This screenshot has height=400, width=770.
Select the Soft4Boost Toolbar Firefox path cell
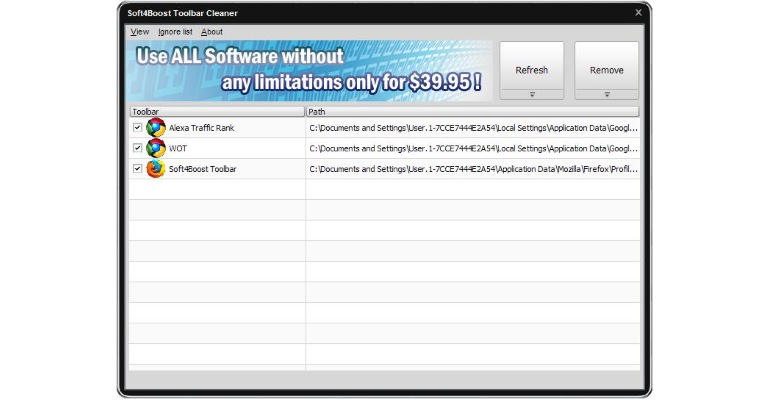click(x=473, y=169)
